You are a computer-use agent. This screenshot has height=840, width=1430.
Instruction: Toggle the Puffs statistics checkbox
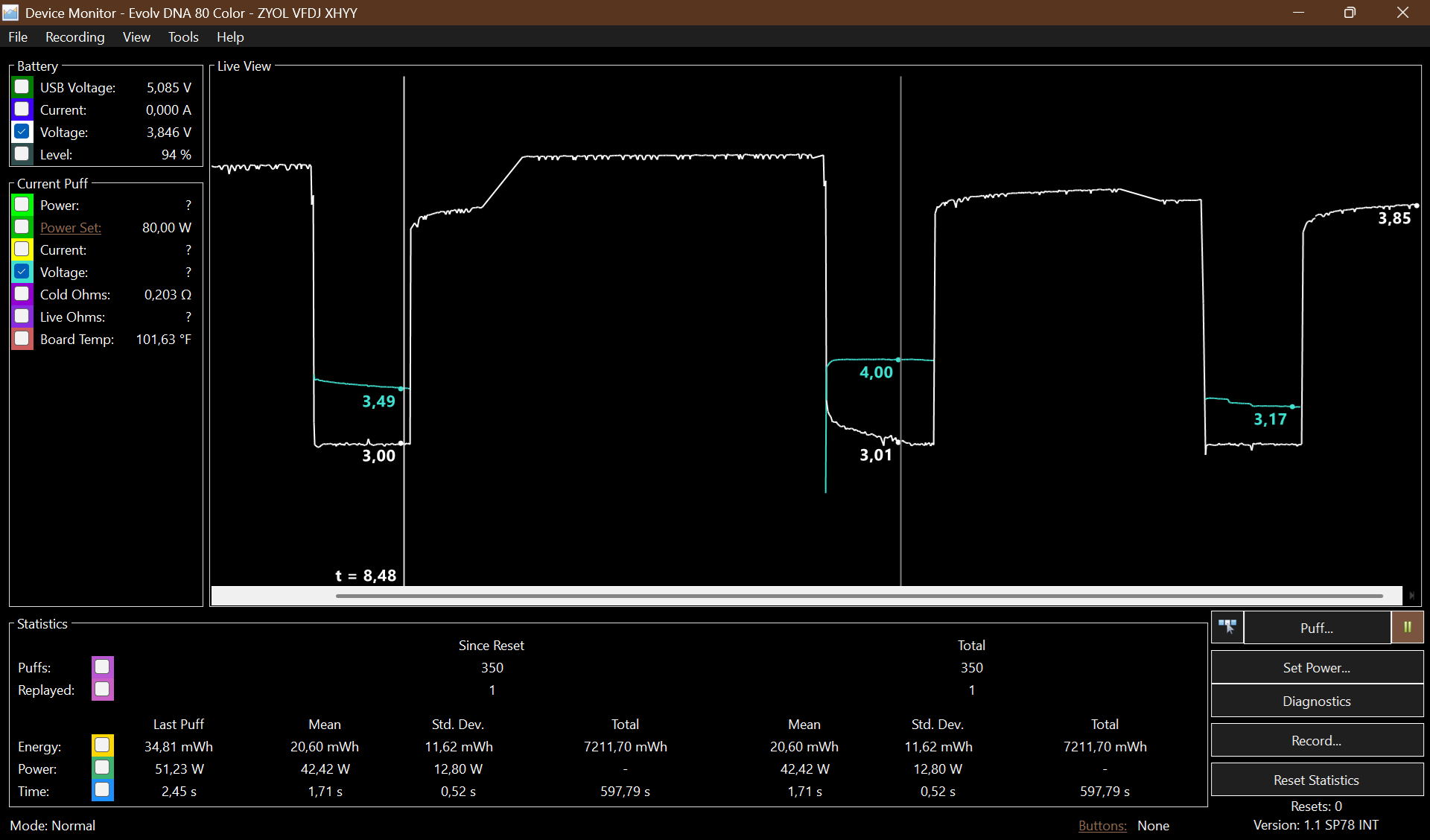click(x=102, y=666)
